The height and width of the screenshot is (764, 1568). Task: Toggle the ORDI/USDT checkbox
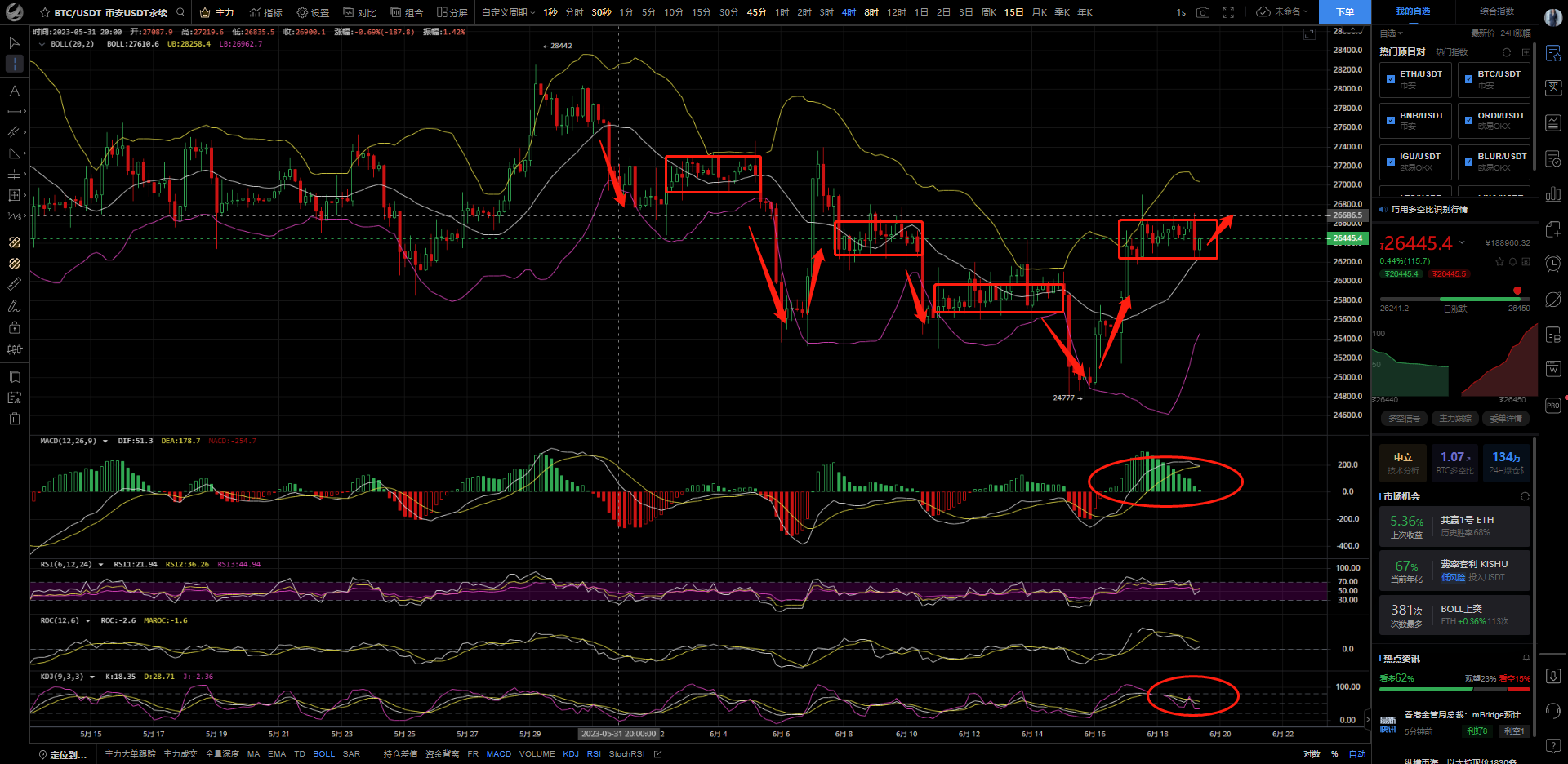point(1468,121)
